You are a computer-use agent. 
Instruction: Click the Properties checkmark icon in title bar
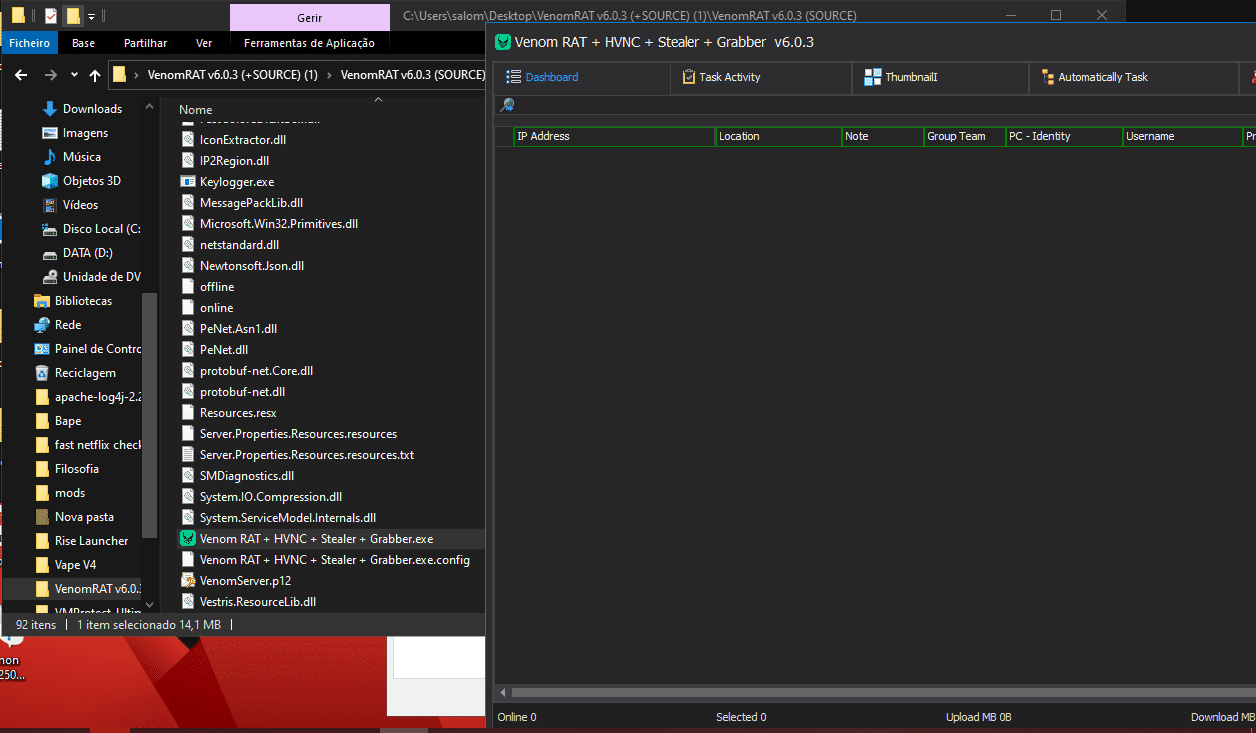pos(50,16)
